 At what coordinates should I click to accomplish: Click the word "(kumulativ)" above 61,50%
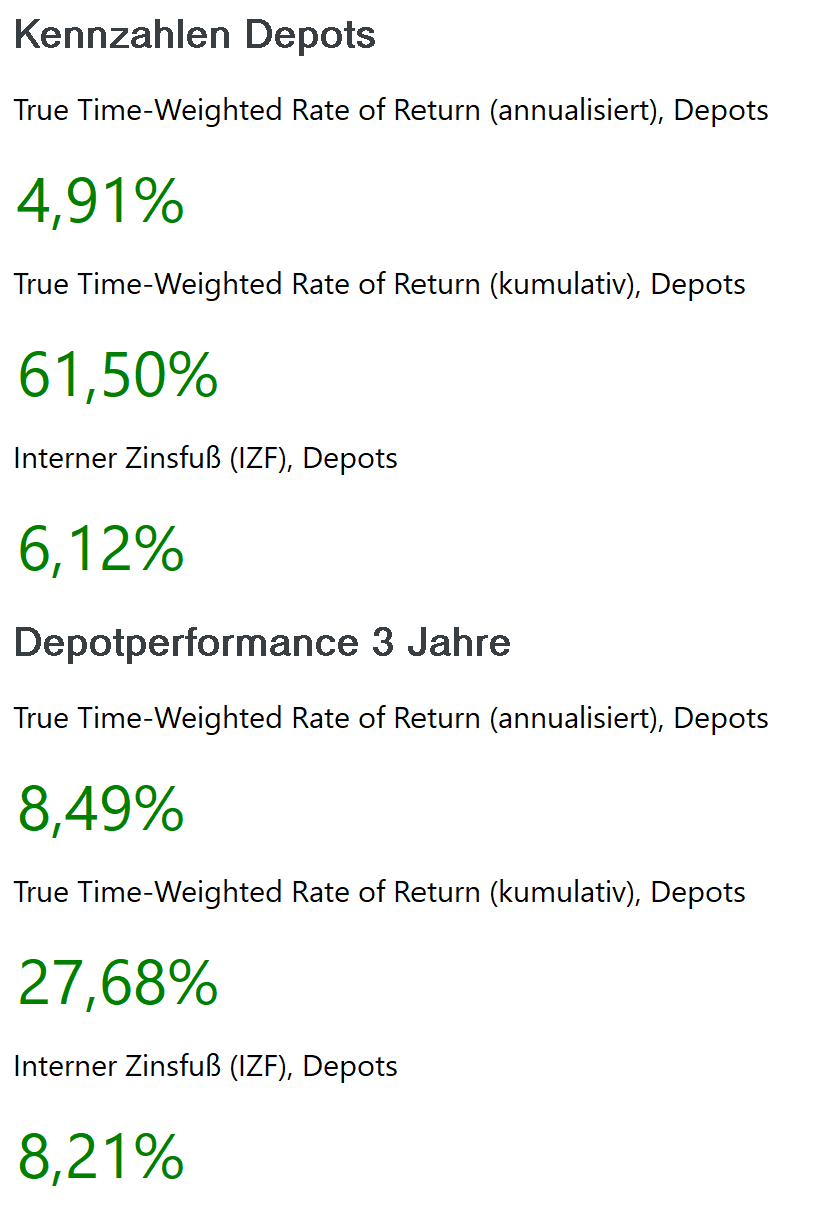pos(564,285)
